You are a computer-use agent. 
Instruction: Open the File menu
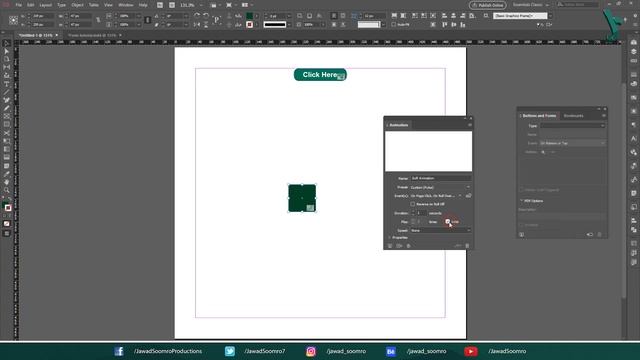(19, 5)
